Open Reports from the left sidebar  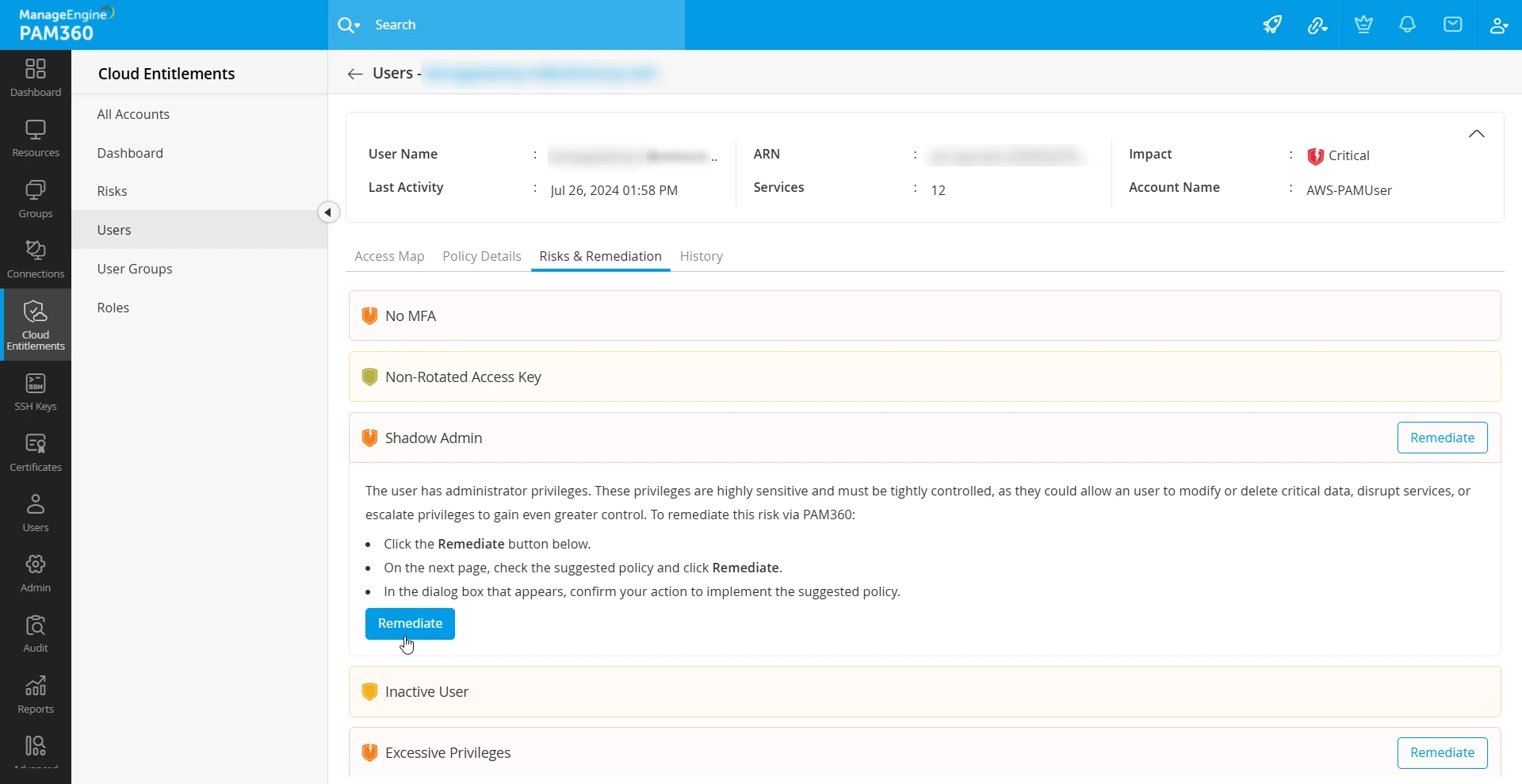click(36, 694)
